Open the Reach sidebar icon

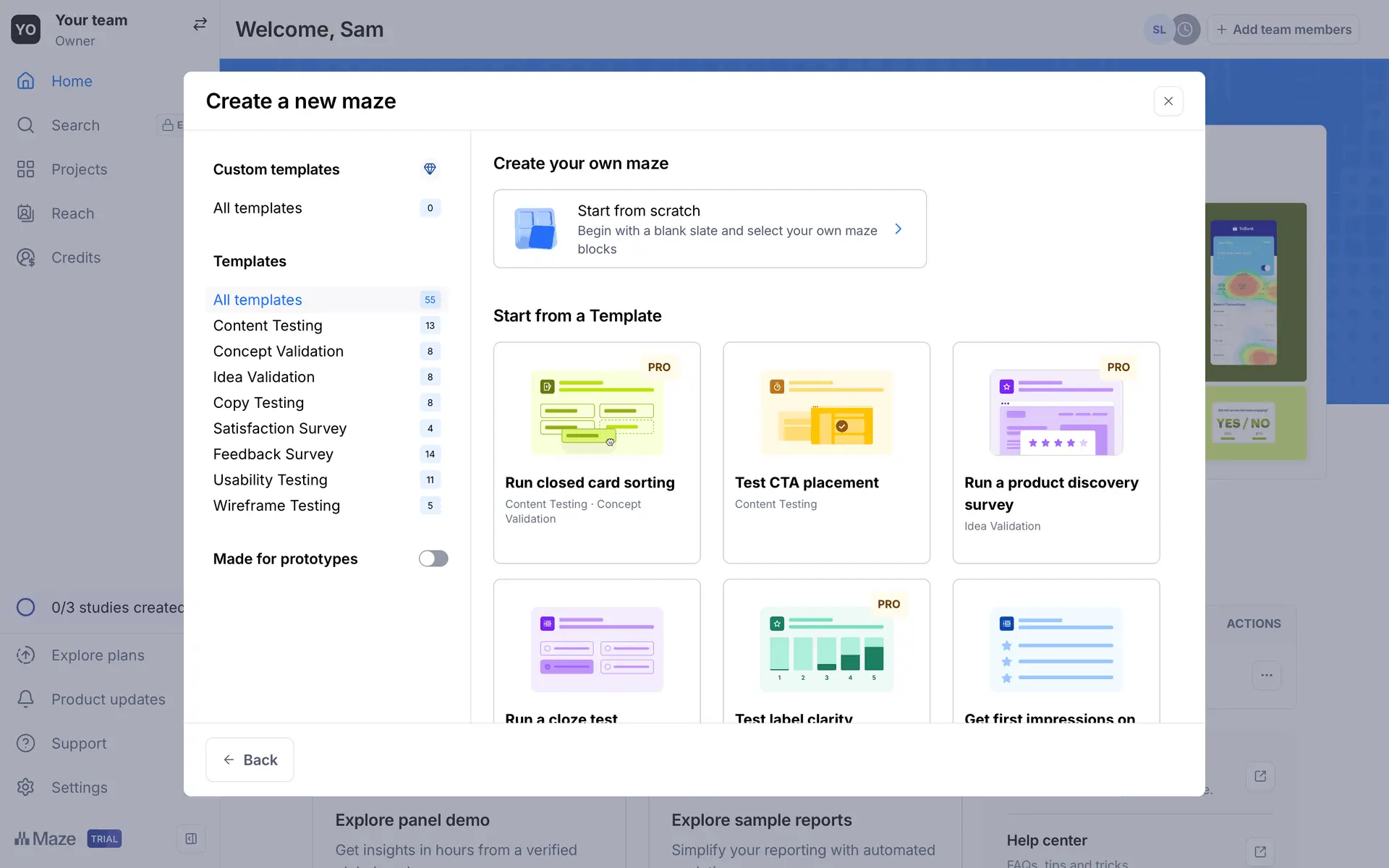point(26,213)
